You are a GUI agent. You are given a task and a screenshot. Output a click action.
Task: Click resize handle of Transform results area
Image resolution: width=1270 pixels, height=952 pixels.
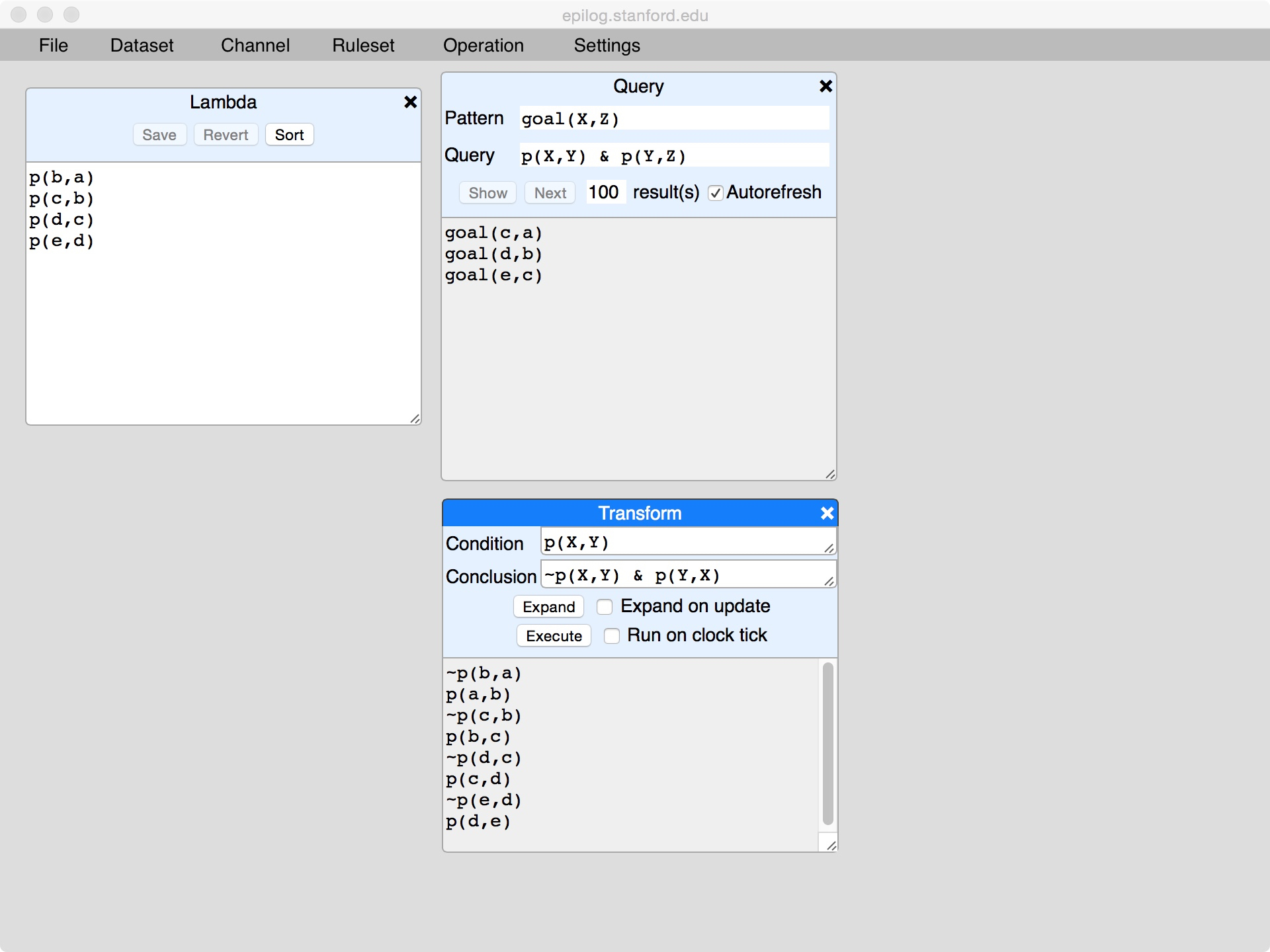[x=831, y=846]
